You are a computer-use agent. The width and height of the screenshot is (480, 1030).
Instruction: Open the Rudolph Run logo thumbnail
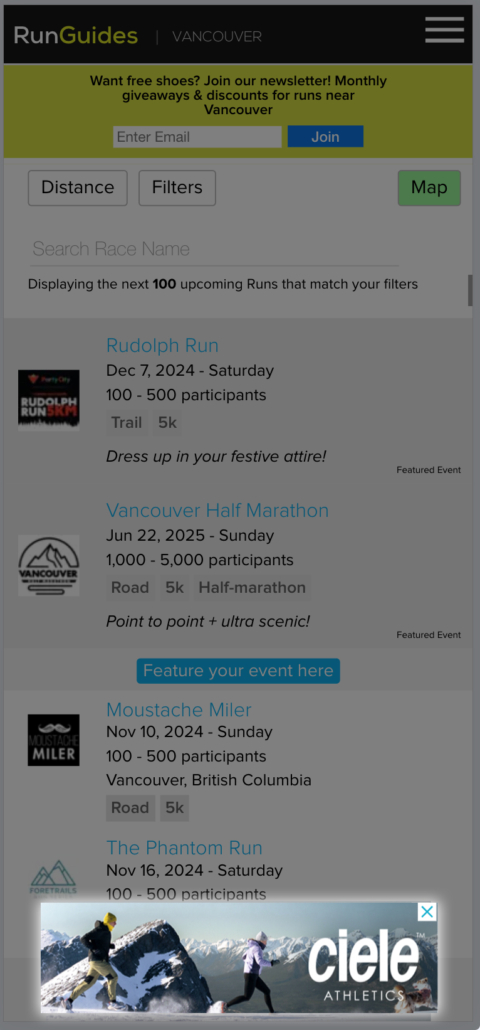click(49, 399)
